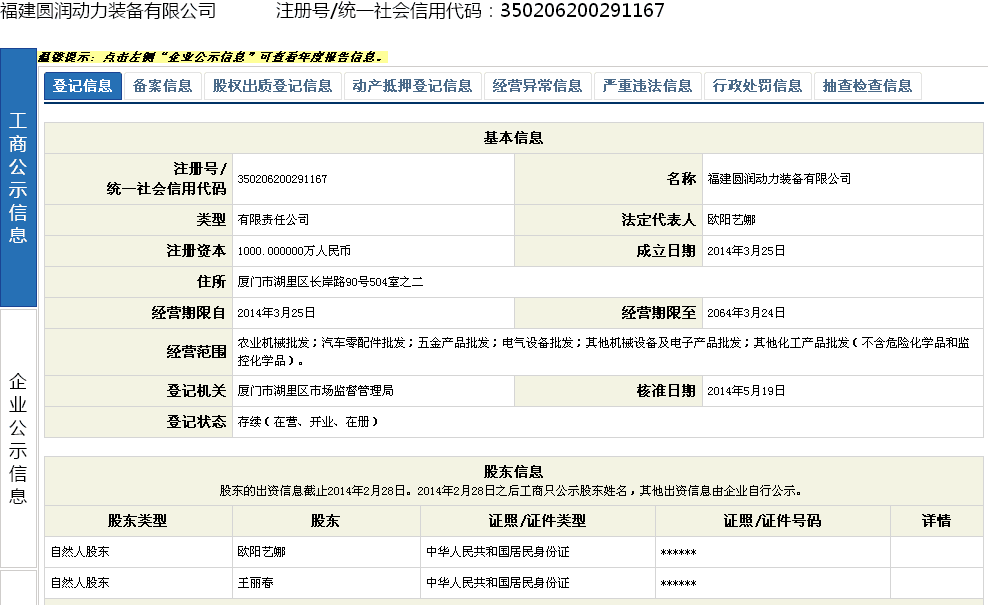Screen dimensions: 988x605
Task: Click shareholder 王丽春 in the shareholder table
Action: [255, 582]
